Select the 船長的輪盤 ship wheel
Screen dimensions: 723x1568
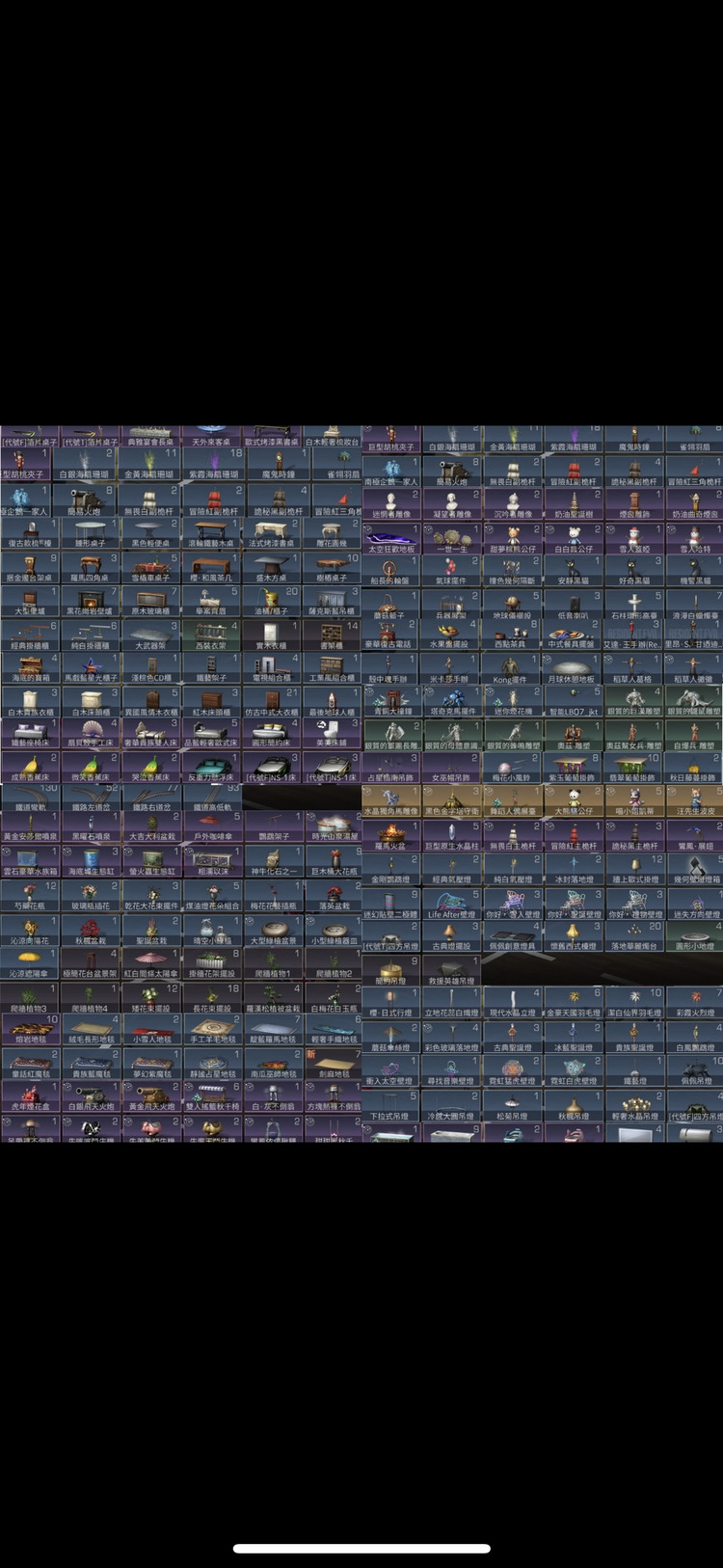tap(391, 573)
